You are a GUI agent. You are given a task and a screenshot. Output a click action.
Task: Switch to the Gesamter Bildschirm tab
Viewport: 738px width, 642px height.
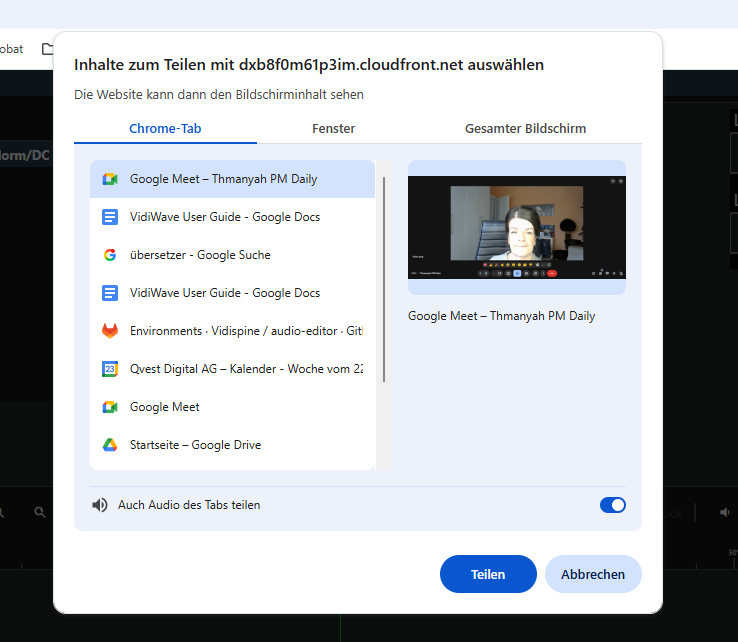pyautogui.click(x=525, y=128)
